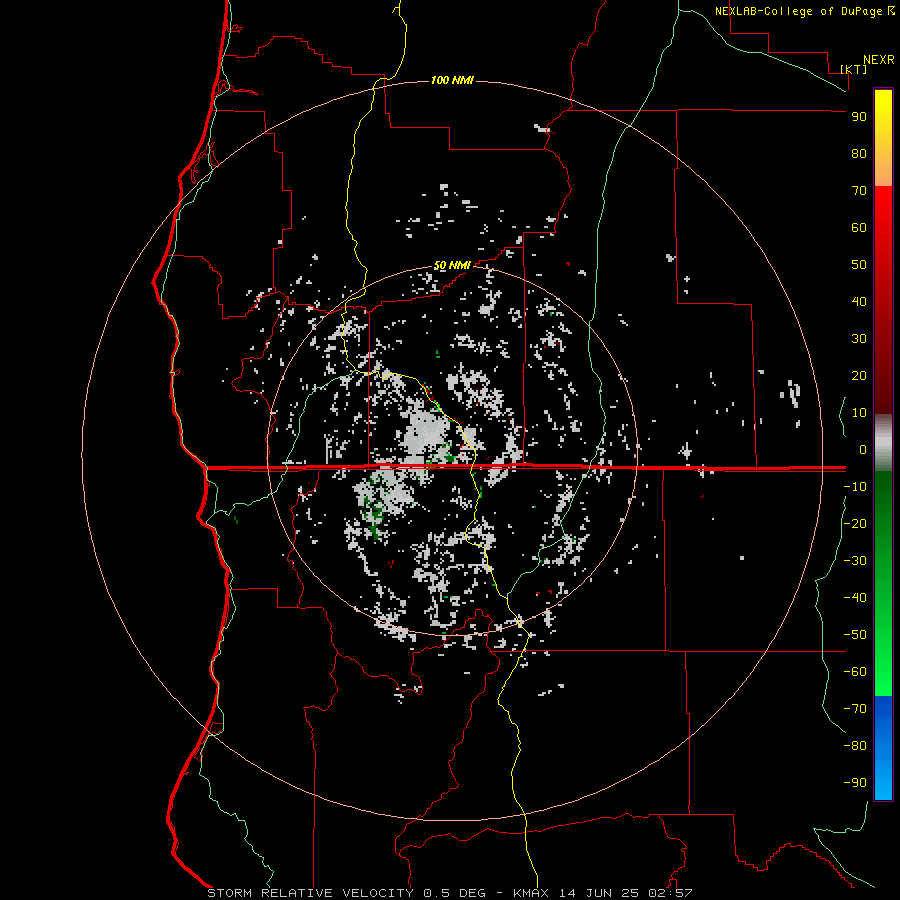
Task: Click the -30 value on velocity scale
Action: (x=855, y=561)
